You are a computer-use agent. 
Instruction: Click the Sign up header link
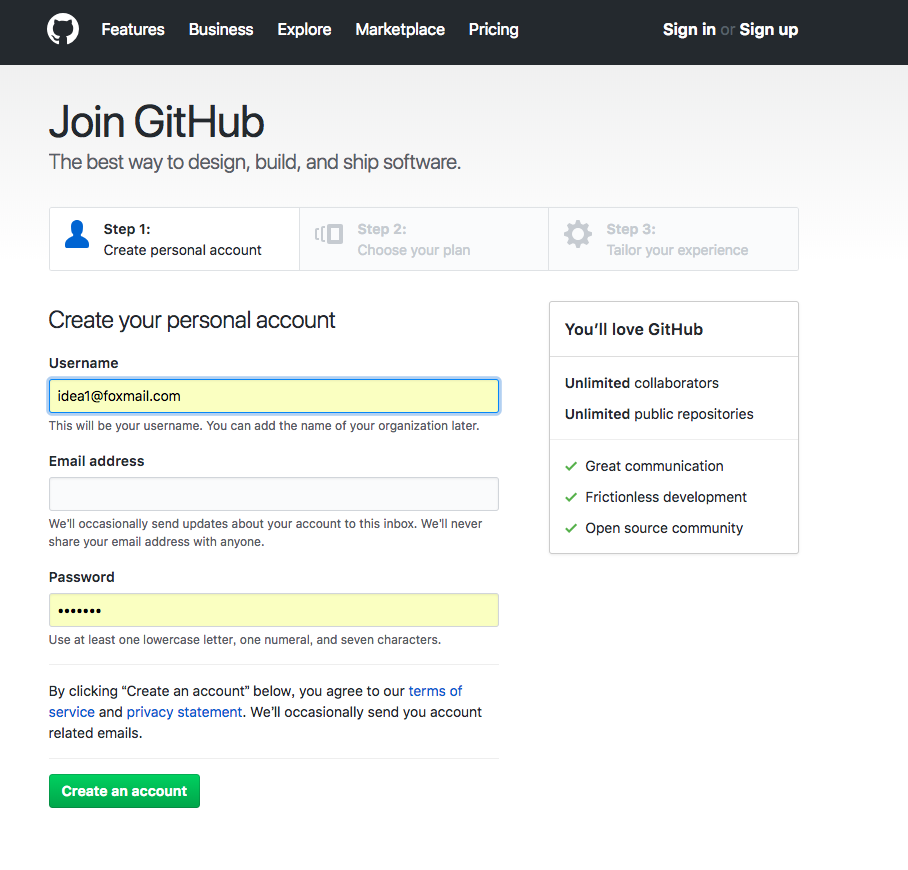tap(768, 30)
